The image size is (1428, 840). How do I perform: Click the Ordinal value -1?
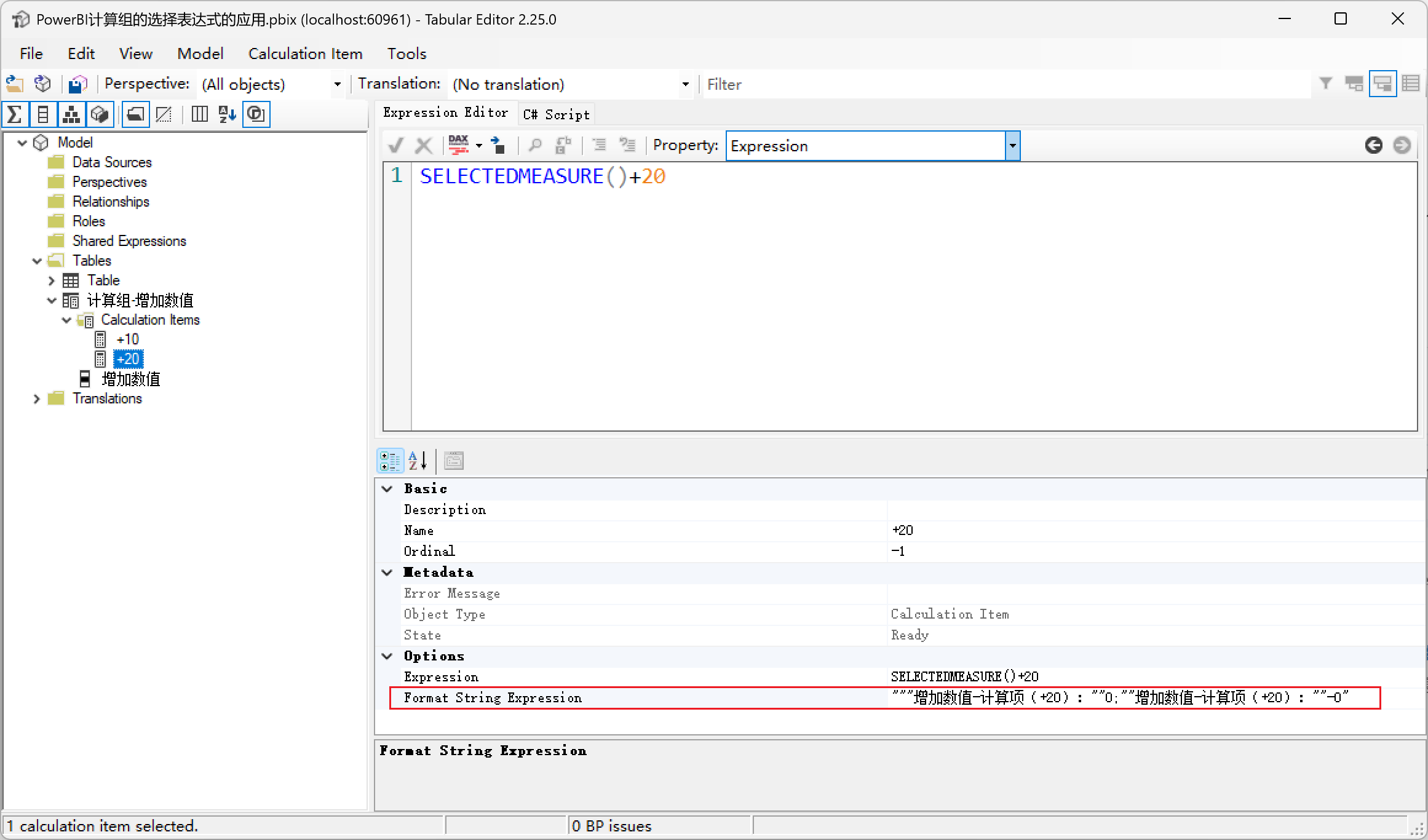[x=1156, y=552]
